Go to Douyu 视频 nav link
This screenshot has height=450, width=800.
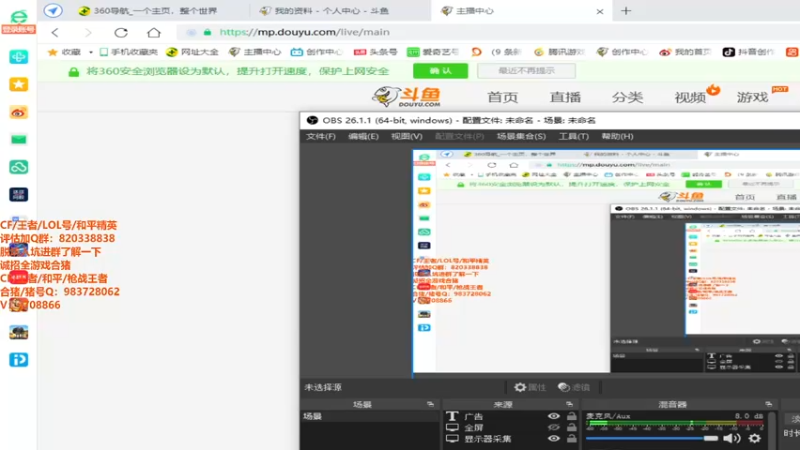(690, 97)
